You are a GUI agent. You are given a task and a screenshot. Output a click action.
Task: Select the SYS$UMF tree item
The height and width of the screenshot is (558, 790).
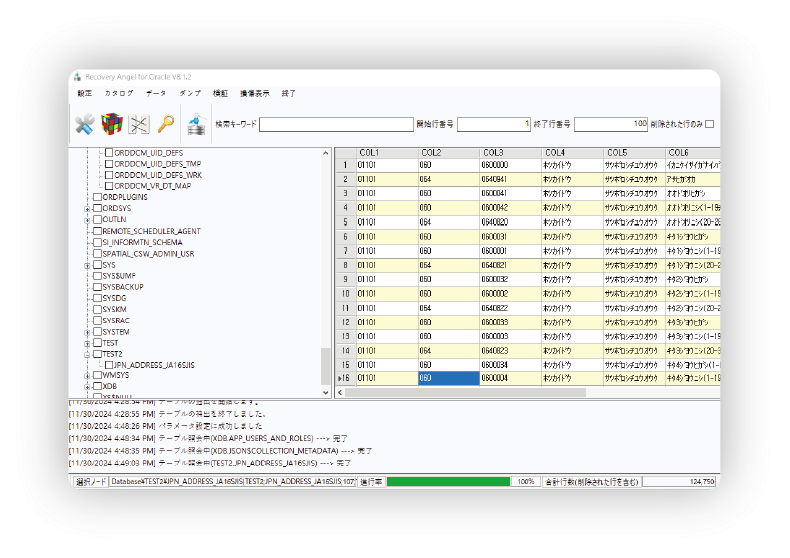click(119, 276)
